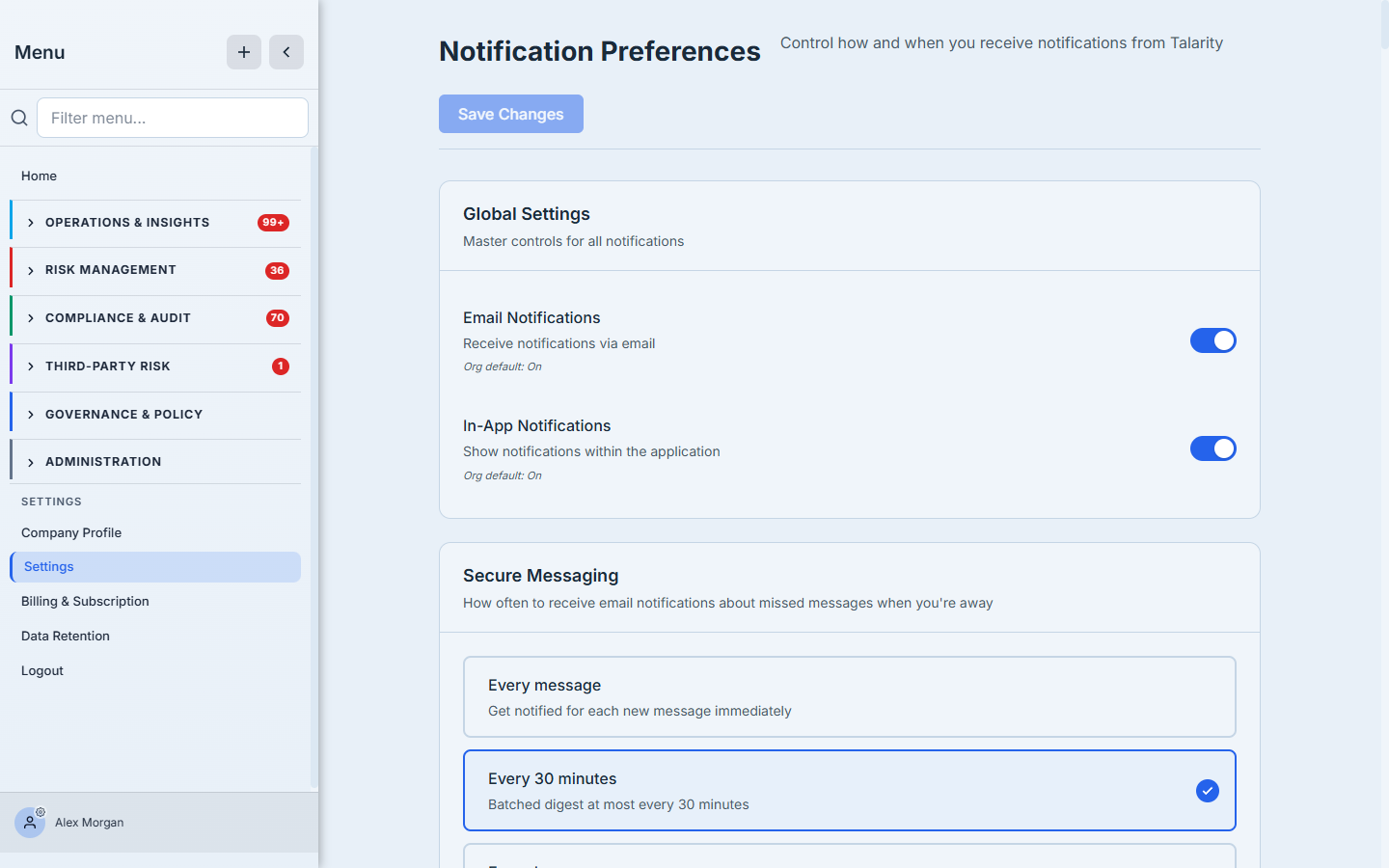Expand Risk Management chevron
This screenshot has width=1389, height=868.
pyautogui.click(x=31, y=271)
